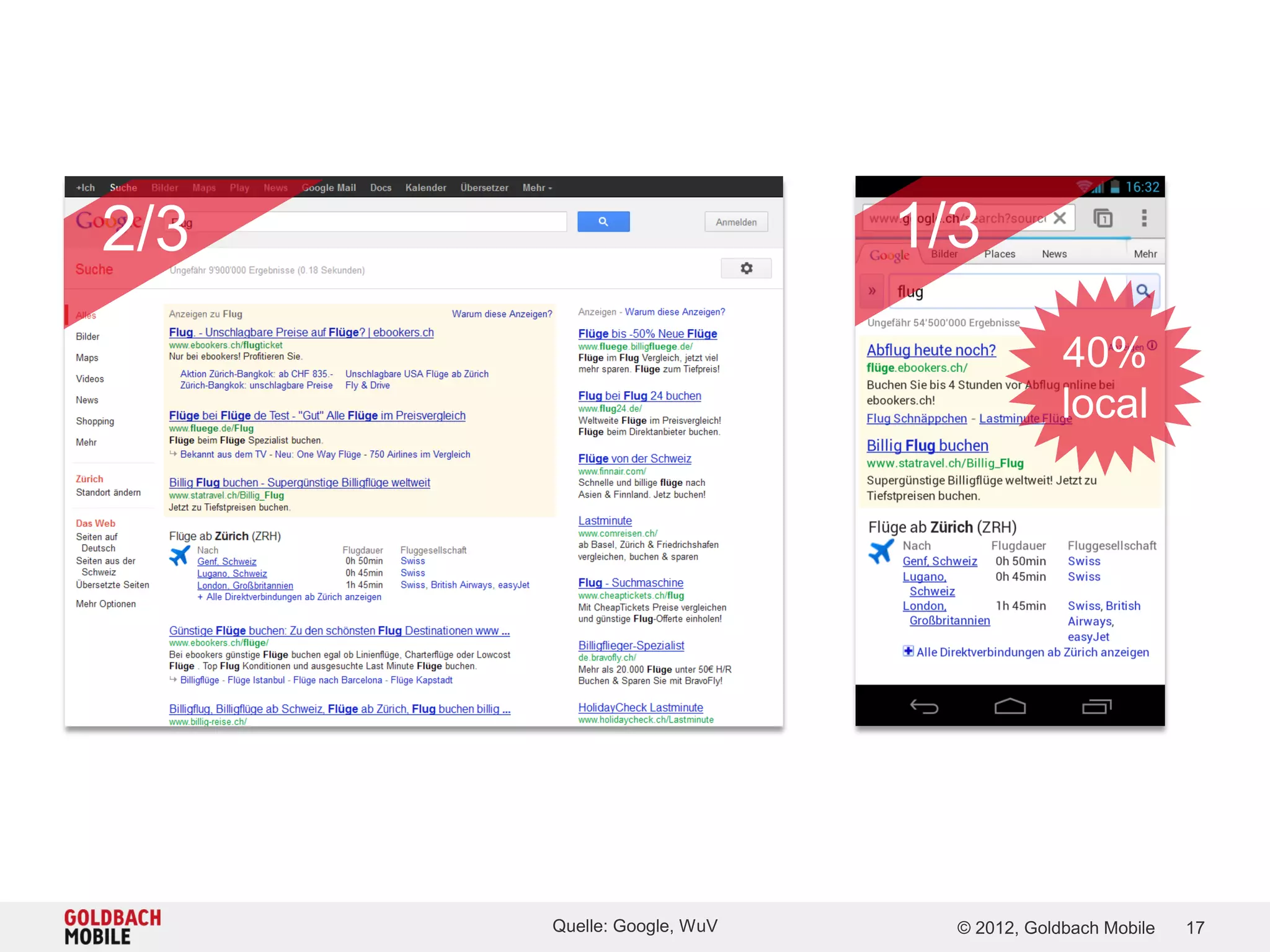Open Übersetzer in the Google top bar
The image size is (1270, 952).
pyautogui.click(x=484, y=188)
